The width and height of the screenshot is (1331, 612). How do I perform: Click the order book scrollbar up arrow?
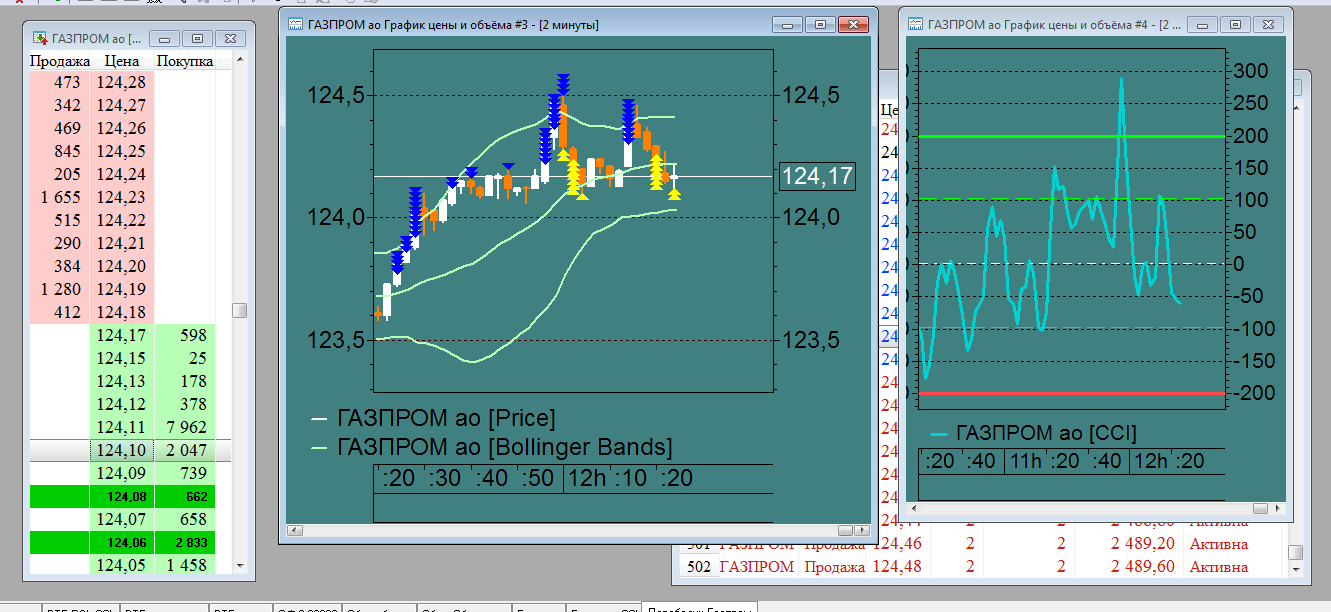[x=239, y=61]
